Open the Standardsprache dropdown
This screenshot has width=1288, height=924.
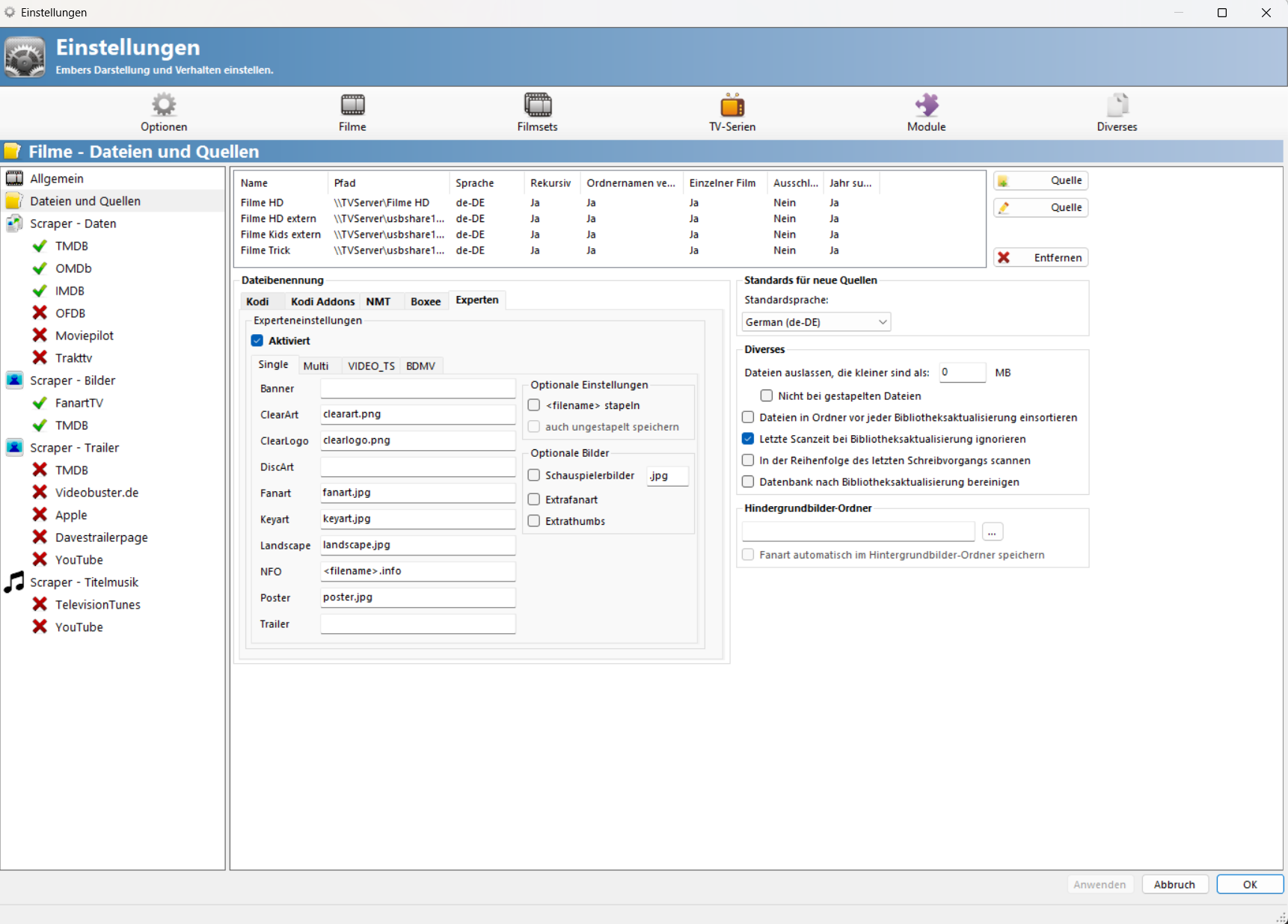pos(816,322)
